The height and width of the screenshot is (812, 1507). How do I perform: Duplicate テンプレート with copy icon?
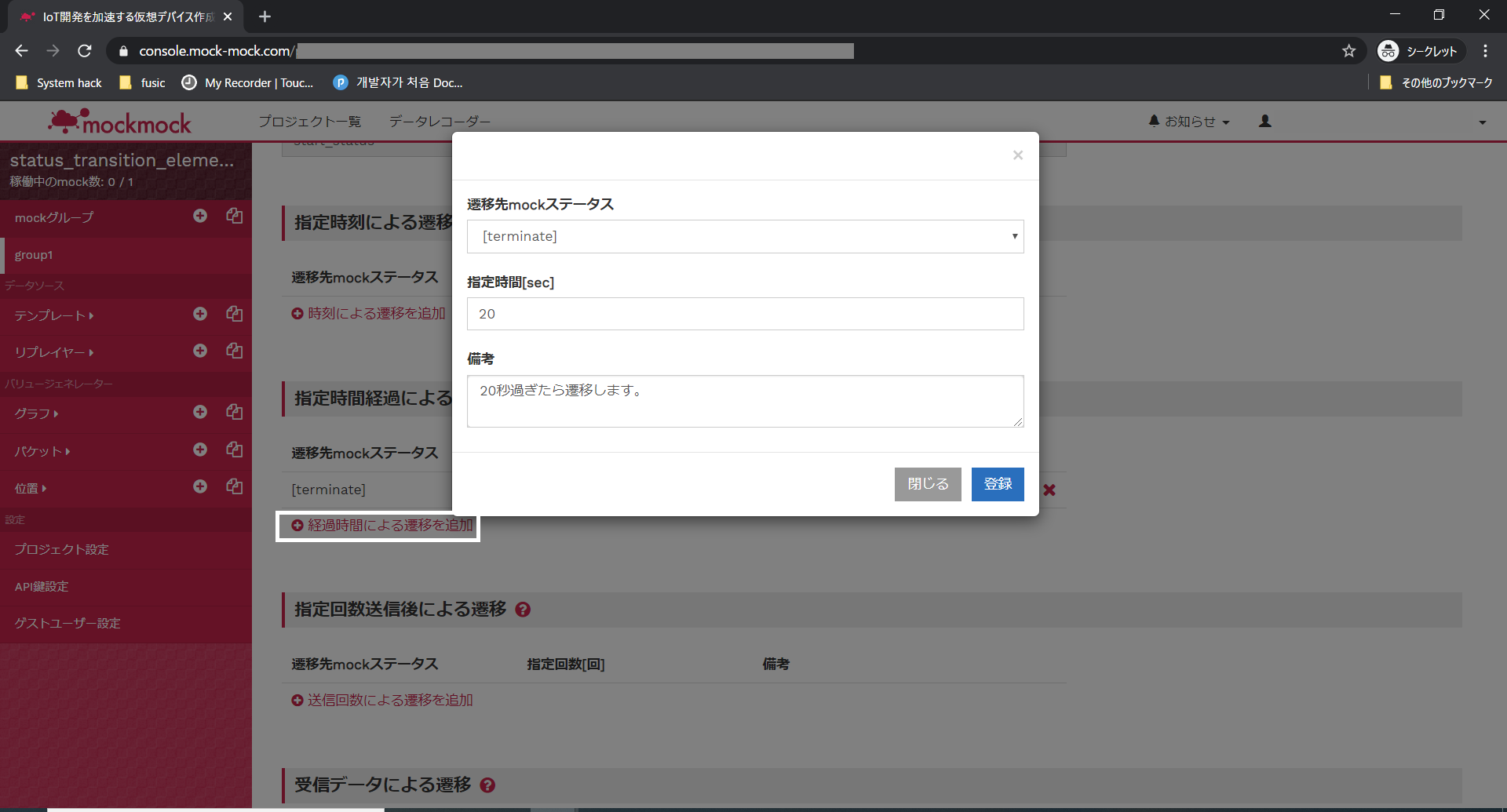[x=234, y=314]
